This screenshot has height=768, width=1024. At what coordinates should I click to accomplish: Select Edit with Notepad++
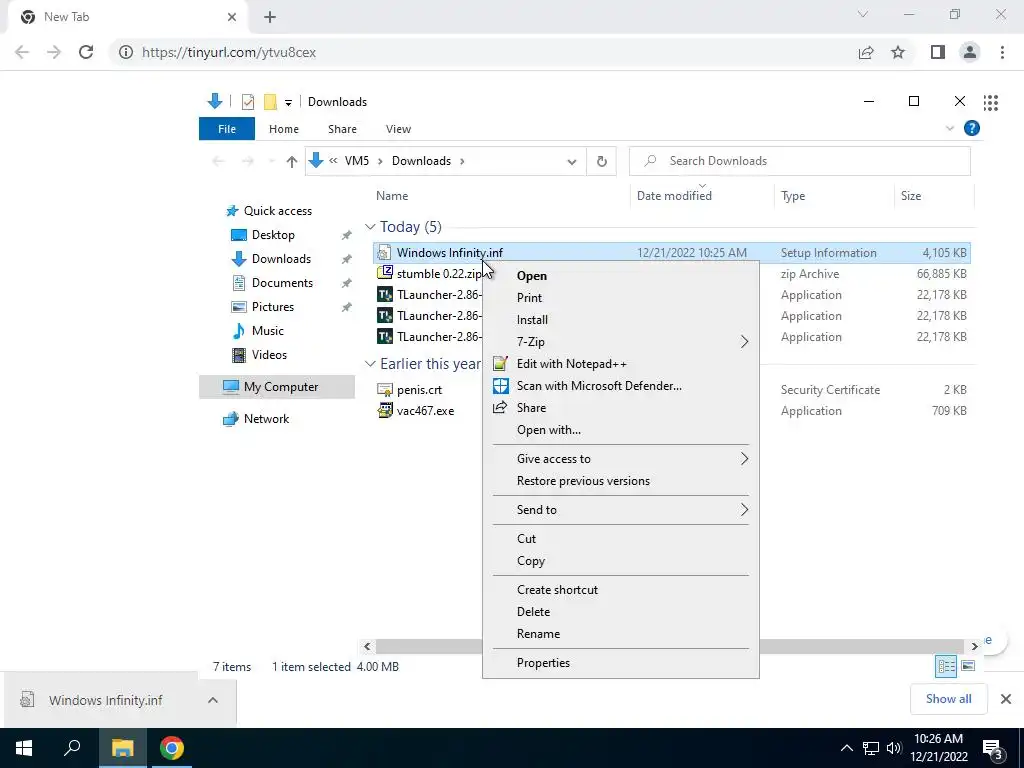[620, 364]
